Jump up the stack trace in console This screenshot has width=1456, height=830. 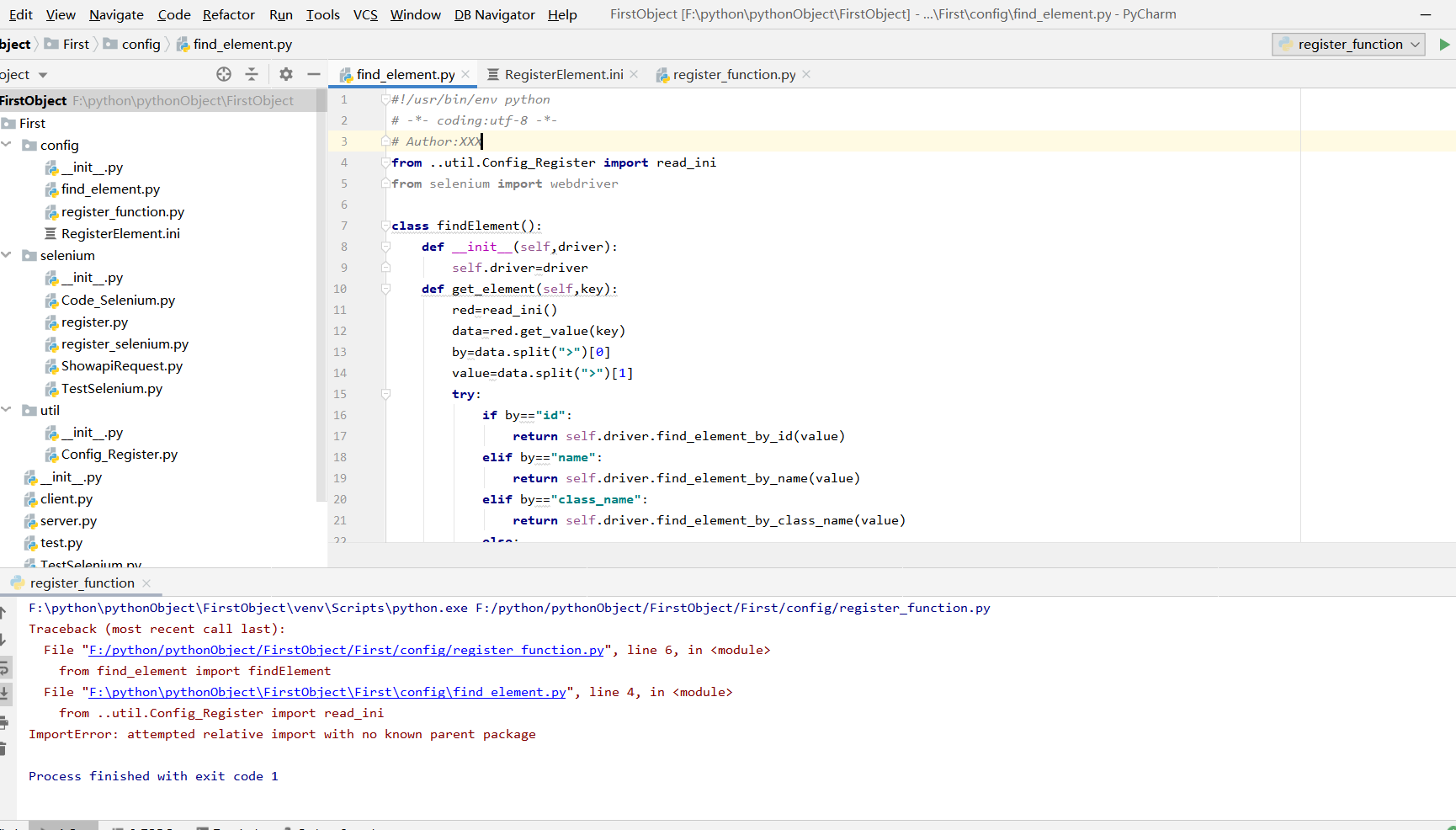coord(3,612)
